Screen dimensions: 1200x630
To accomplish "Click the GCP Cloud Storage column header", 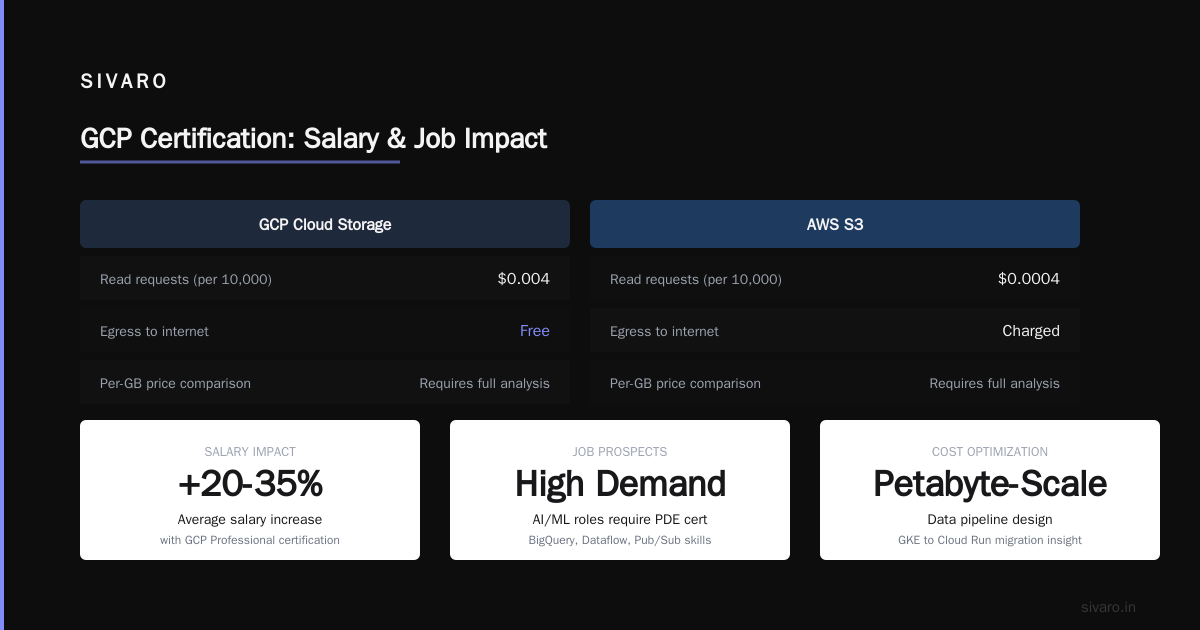I will click(x=325, y=224).
